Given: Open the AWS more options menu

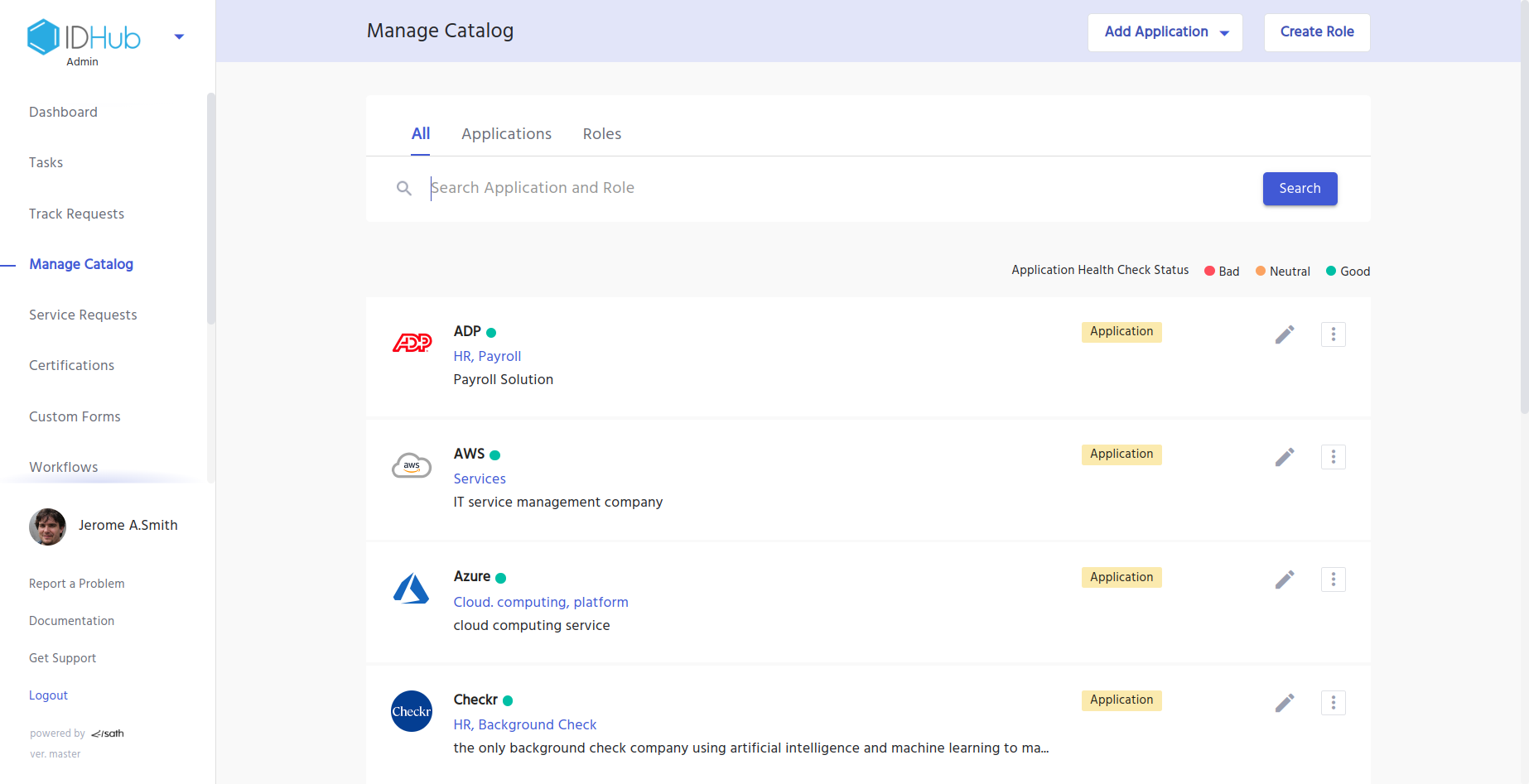Looking at the screenshot, I should click(x=1333, y=457).
